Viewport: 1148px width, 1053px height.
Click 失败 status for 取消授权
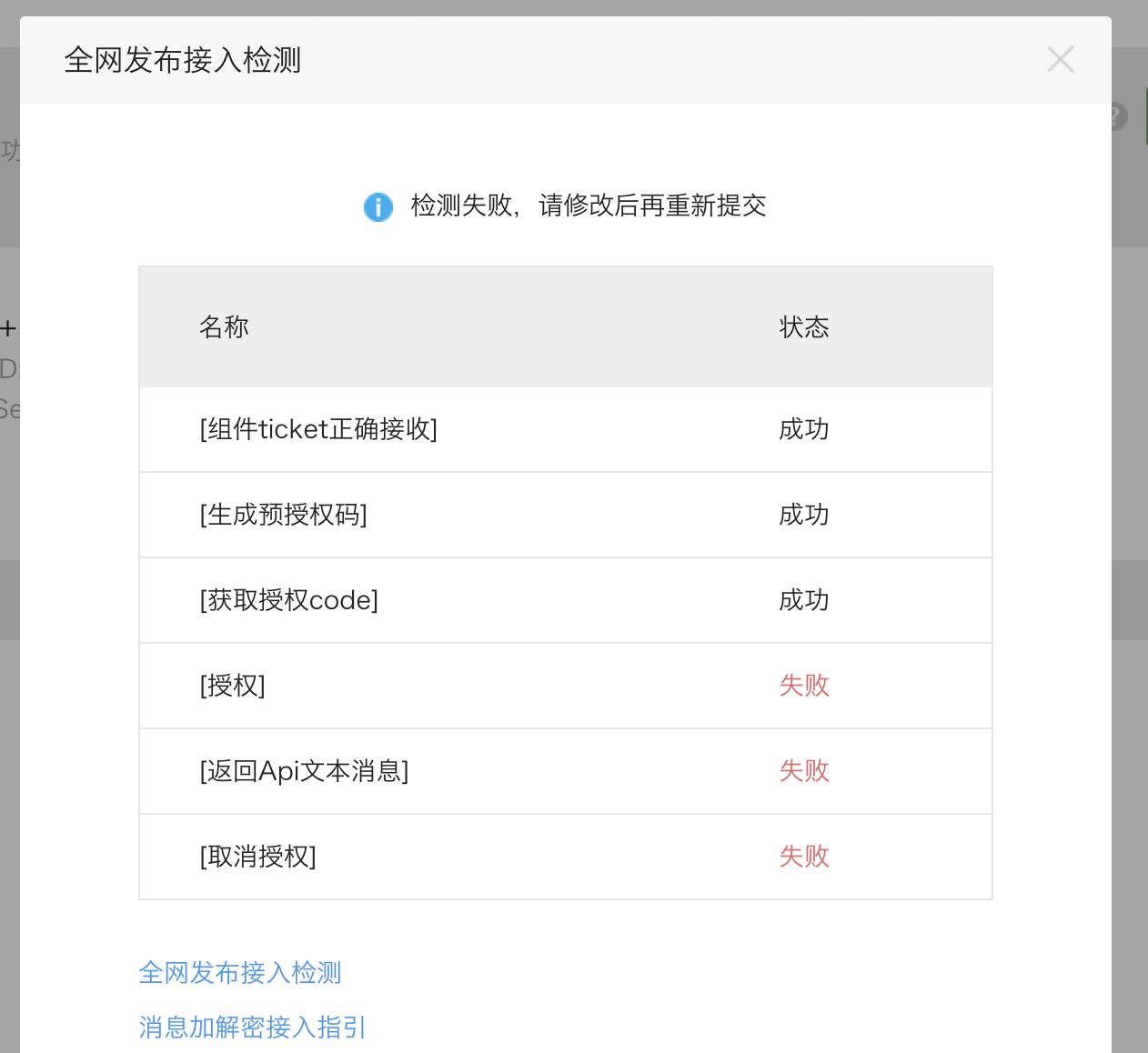(x=804, y=857)
